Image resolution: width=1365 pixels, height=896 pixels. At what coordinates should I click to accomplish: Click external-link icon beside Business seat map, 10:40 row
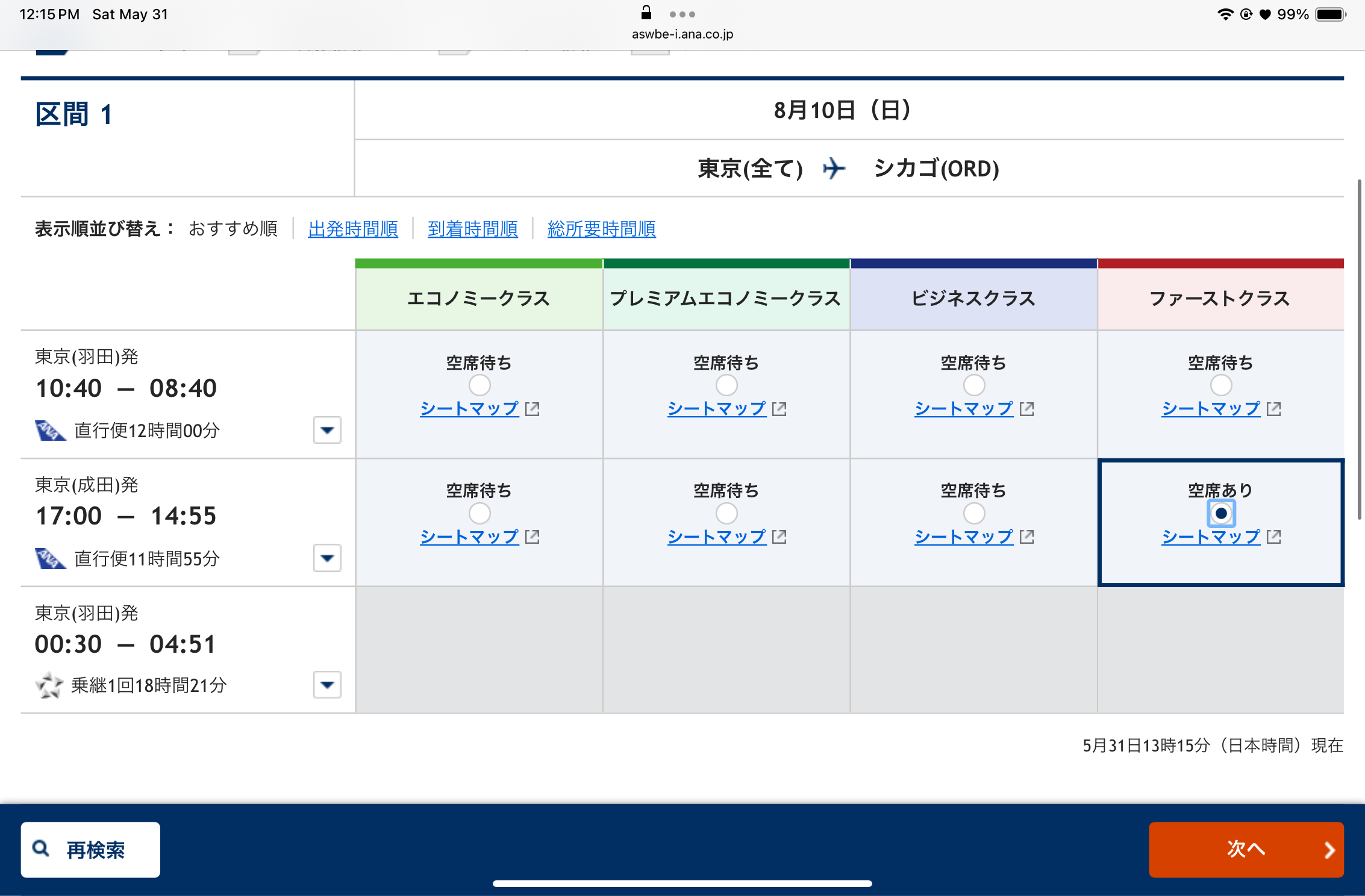[x=1027, y=409]
